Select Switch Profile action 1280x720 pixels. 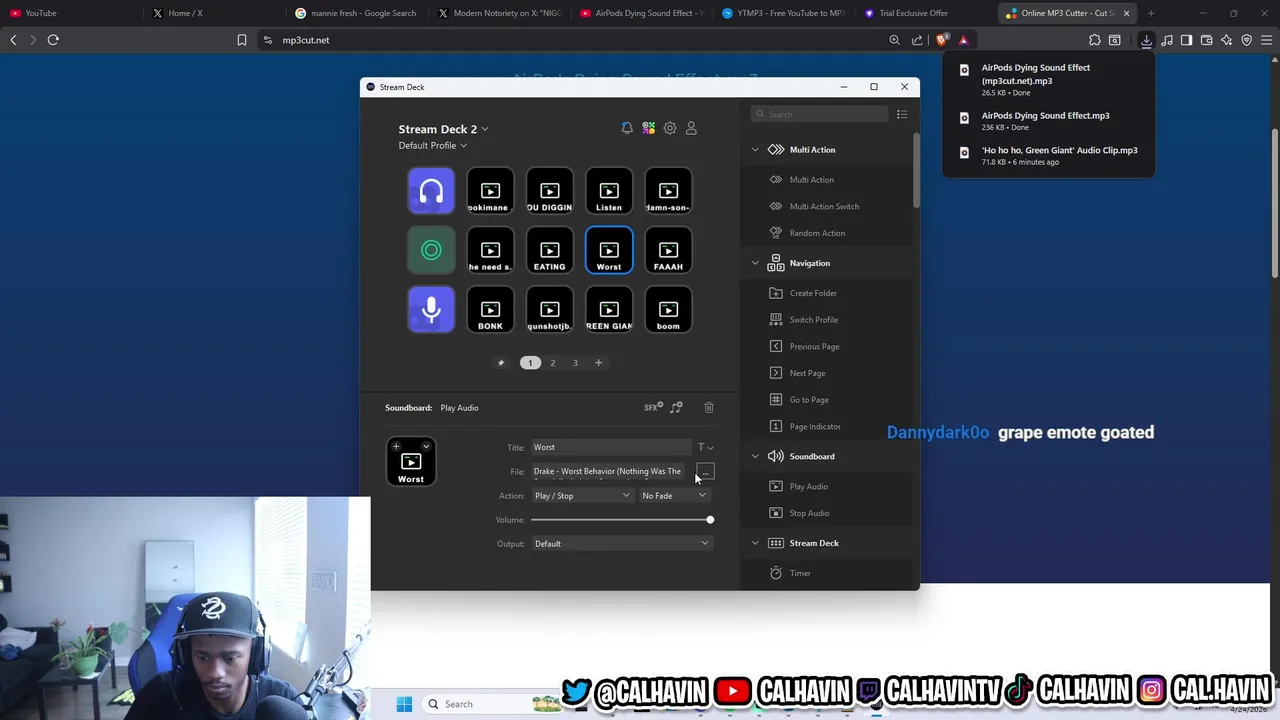[x=814, y=320]
